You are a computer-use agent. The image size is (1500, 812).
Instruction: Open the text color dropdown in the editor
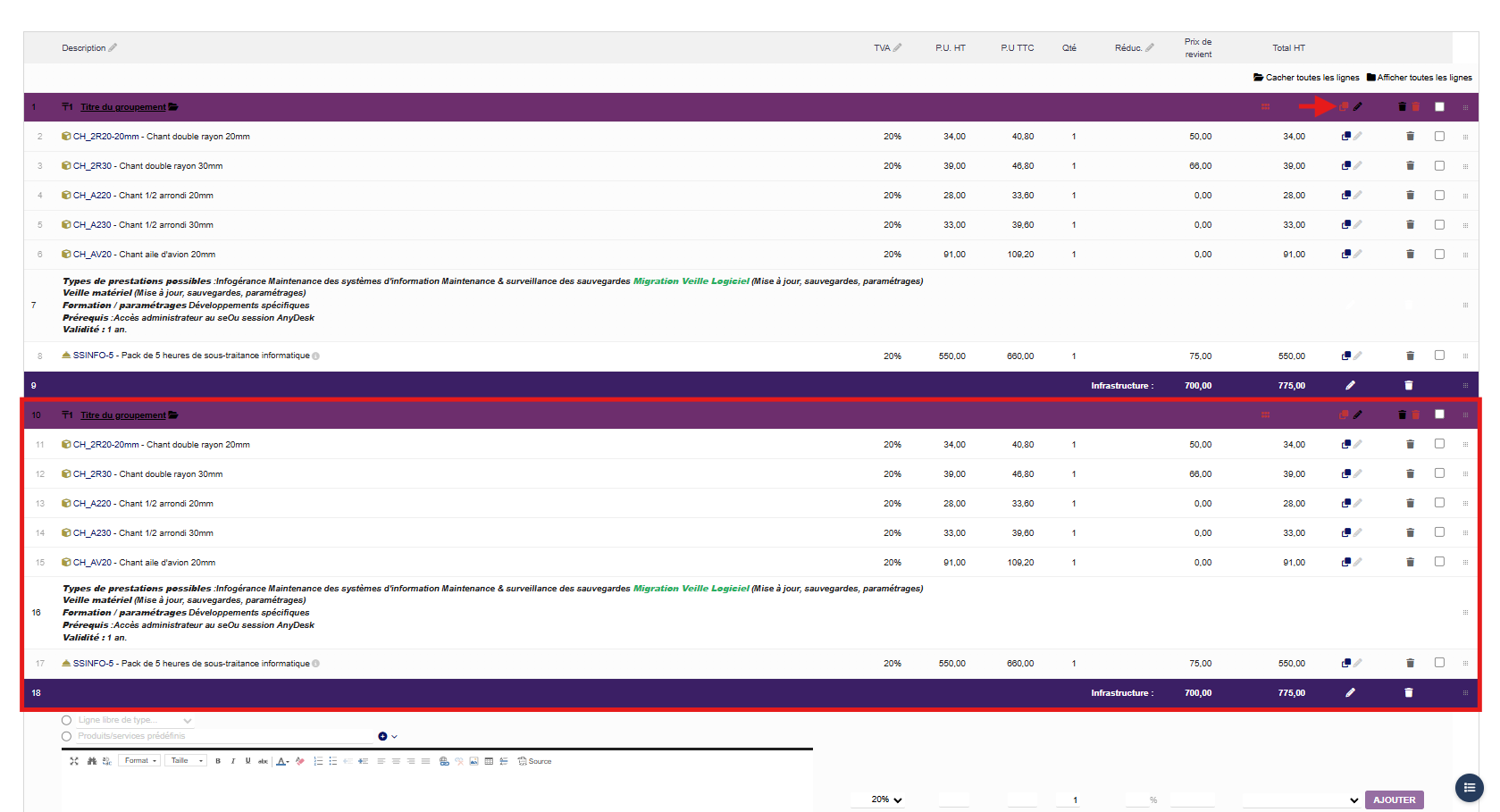tap(283, 761)
